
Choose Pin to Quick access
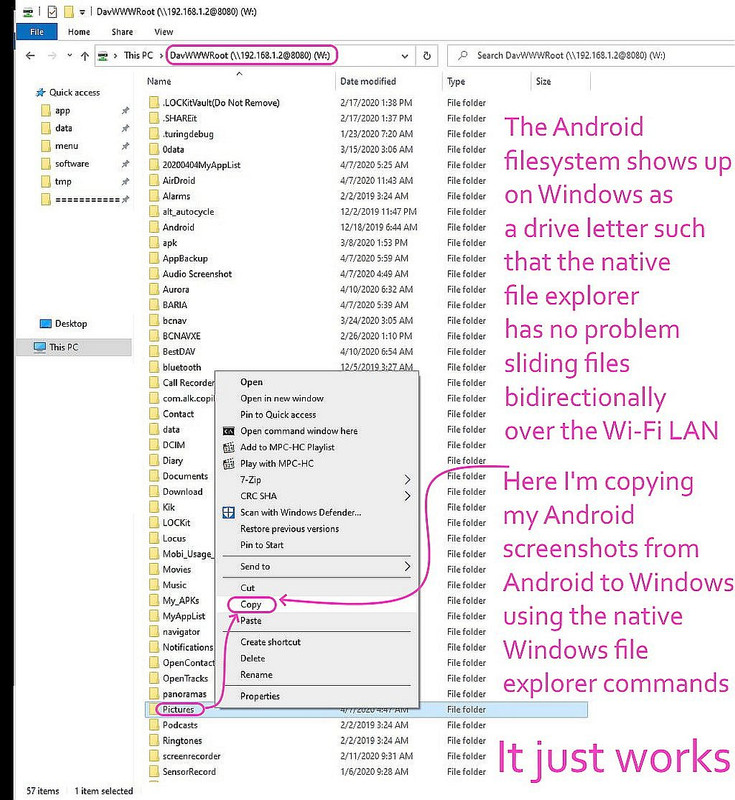point(278,415)
